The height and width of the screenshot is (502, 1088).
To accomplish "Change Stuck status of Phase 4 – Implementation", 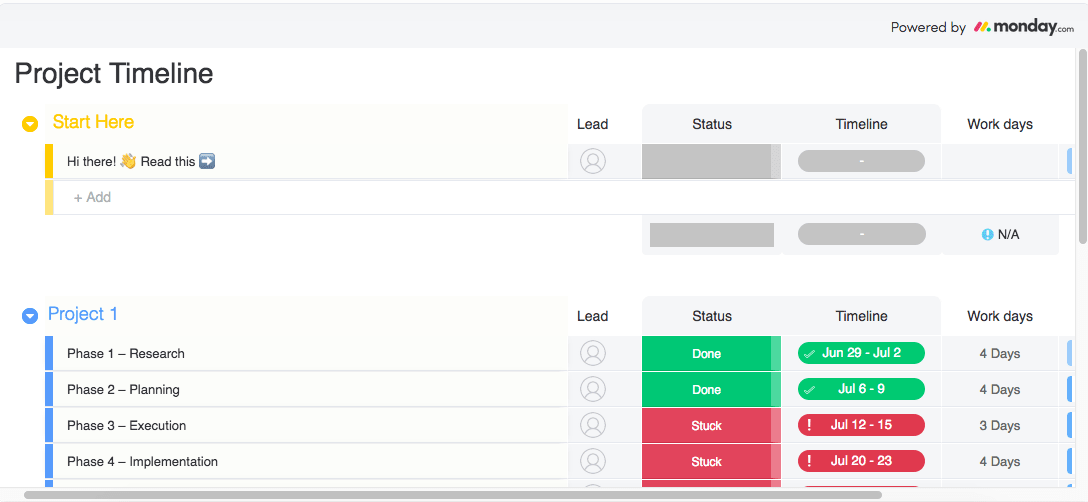I will tap(711, 462).
